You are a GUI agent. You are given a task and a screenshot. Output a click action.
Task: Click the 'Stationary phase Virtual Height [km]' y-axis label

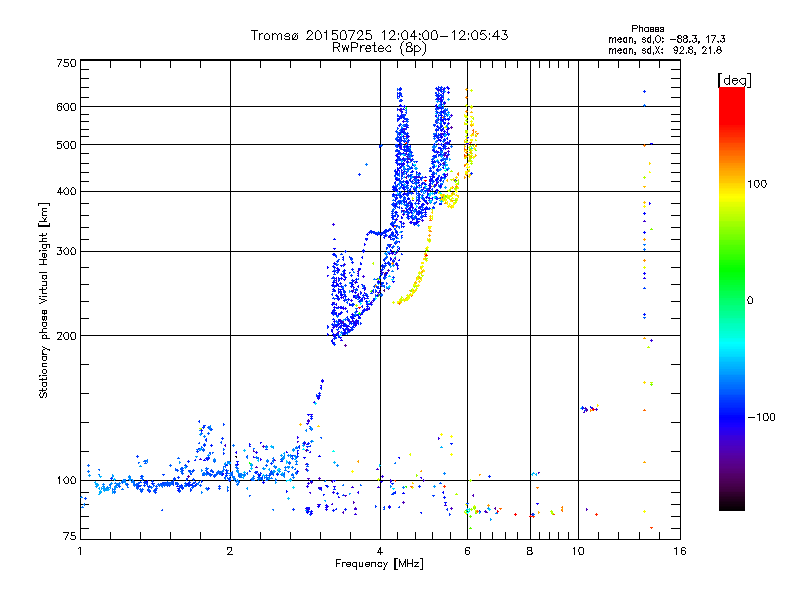pyautogui.click(x=44, y=301)
